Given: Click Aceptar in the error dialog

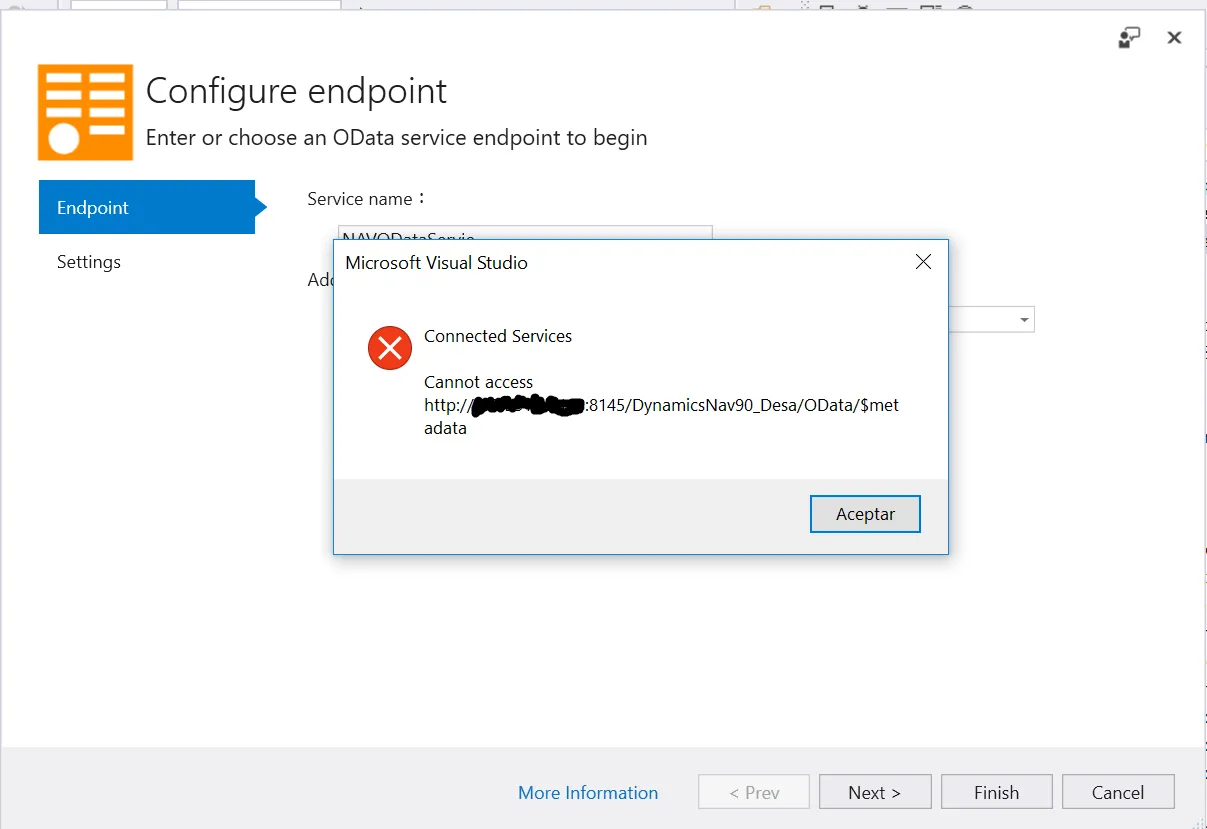Looking at the screenshot, I should 865,514.
